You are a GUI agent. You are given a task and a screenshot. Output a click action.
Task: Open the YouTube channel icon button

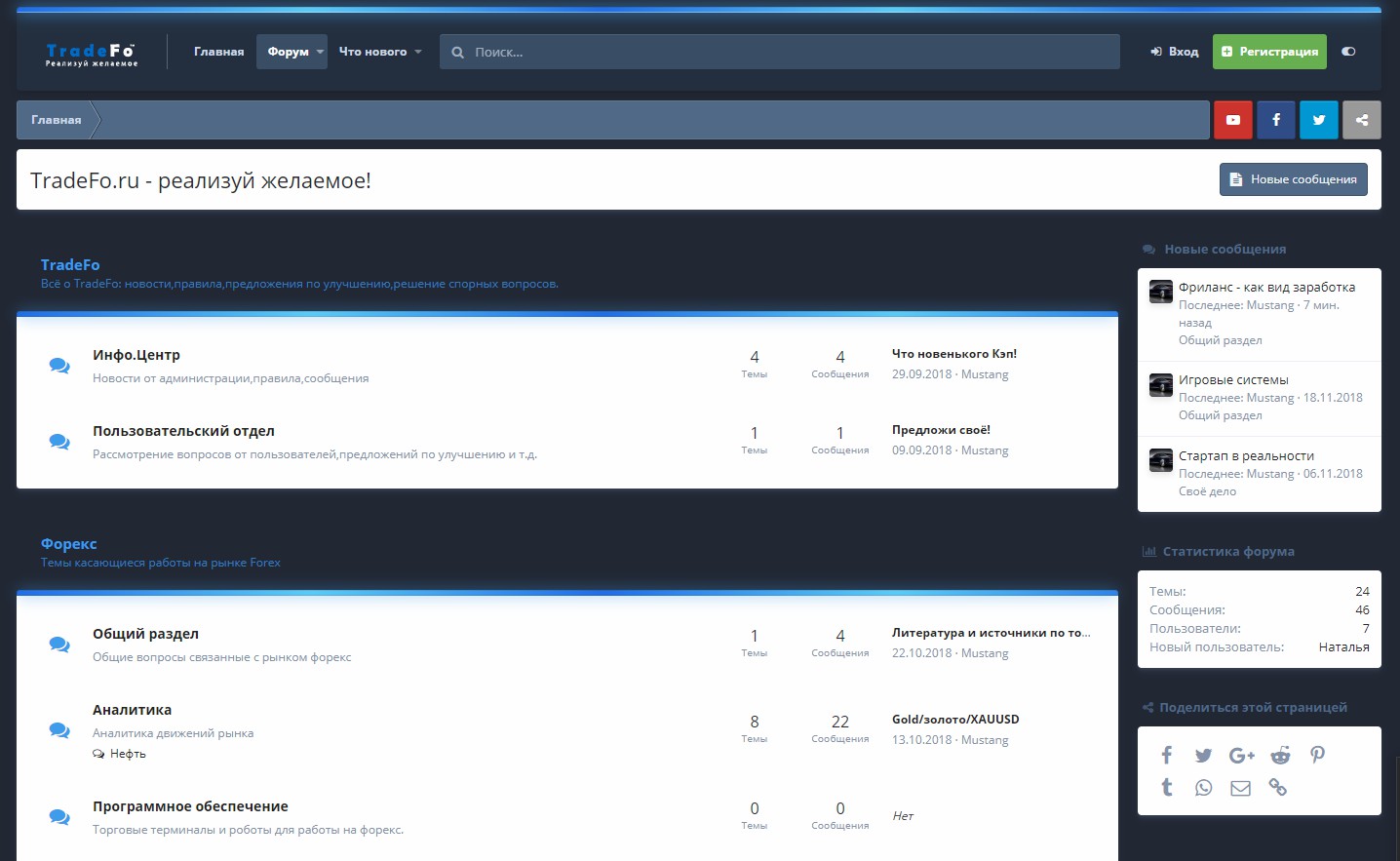pos(1233,120)
